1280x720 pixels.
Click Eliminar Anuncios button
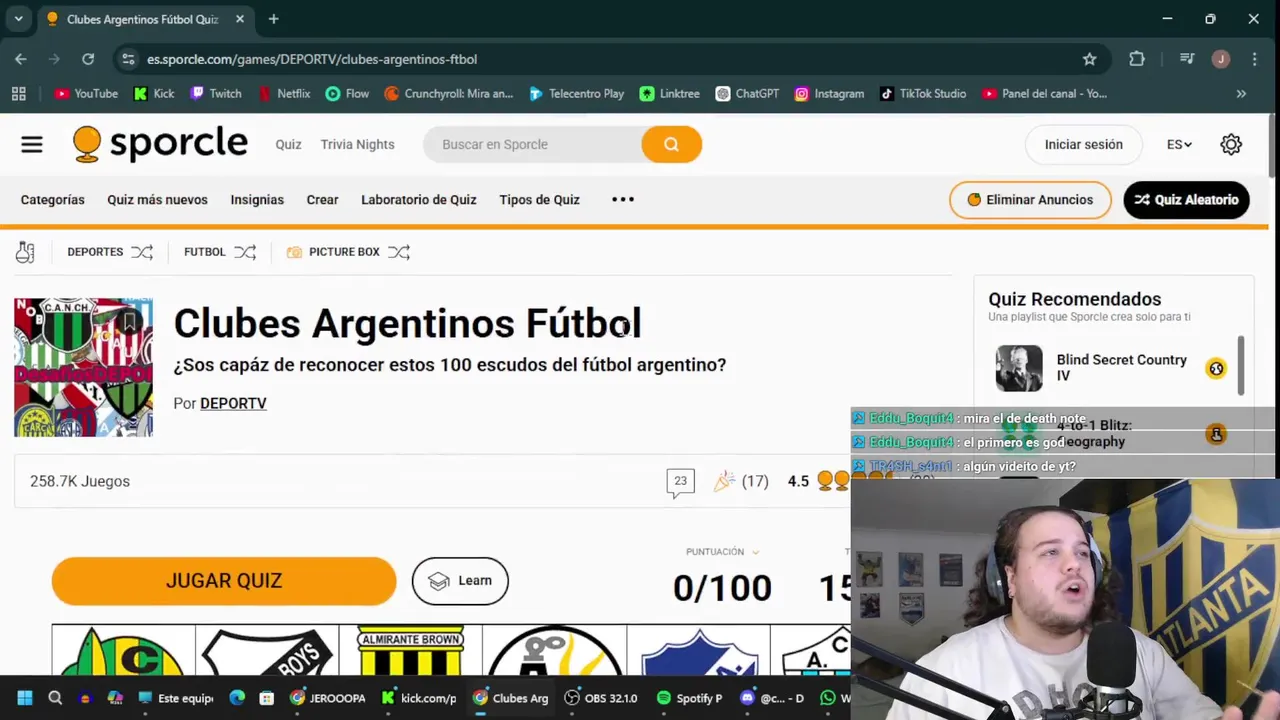click(1030, 199)
